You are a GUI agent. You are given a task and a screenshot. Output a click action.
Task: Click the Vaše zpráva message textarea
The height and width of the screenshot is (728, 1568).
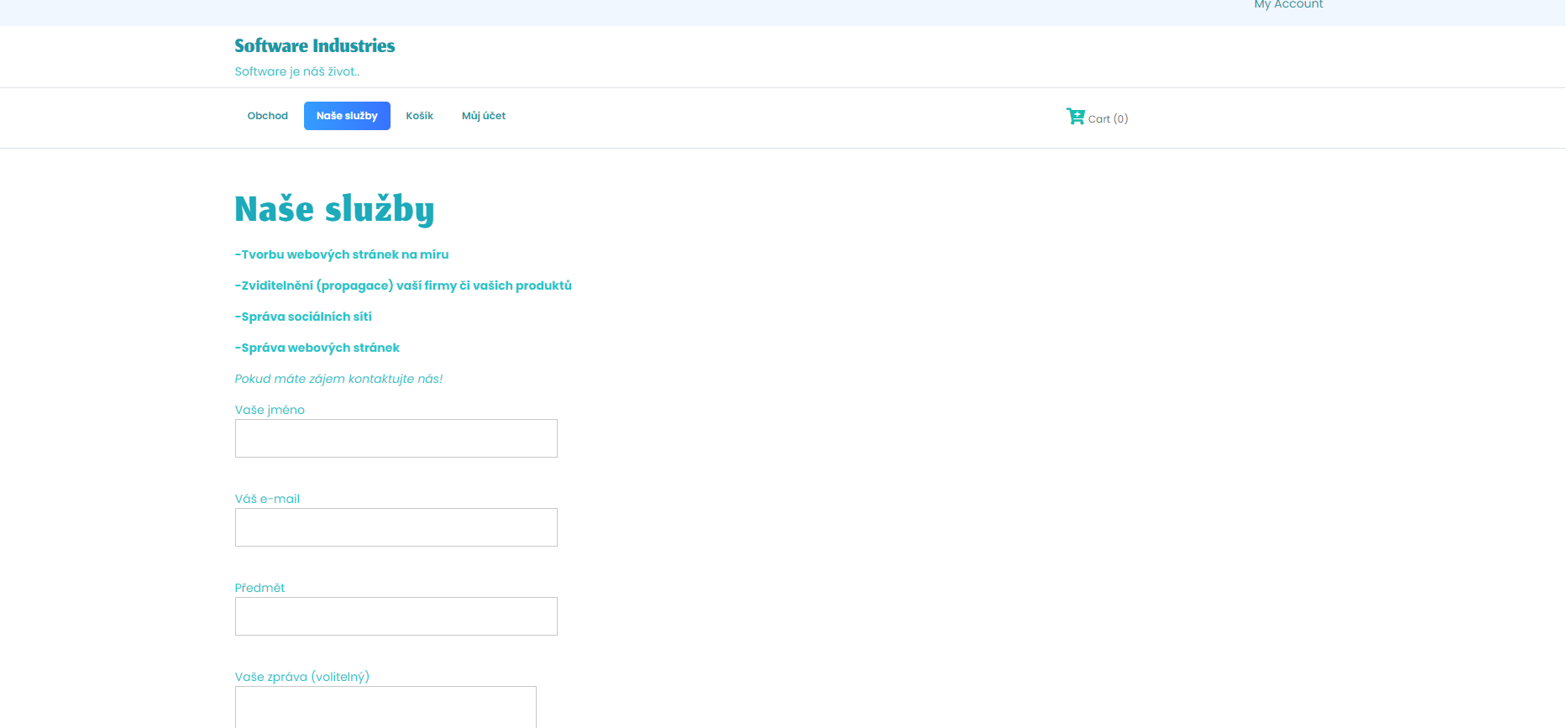(x=385, y=707)
